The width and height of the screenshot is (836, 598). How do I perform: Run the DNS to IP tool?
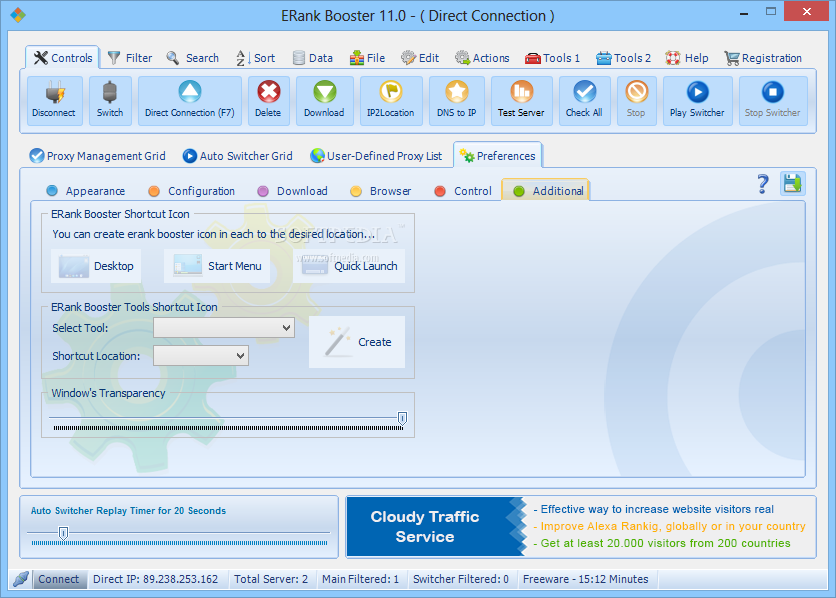[x=457, y=100]
